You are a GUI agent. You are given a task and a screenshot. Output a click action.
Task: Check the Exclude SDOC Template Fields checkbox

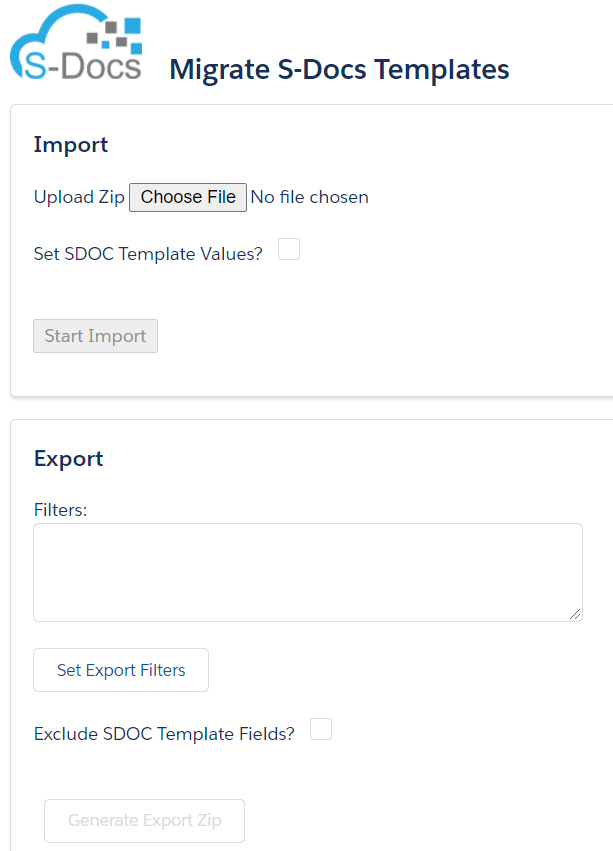[321, 729]
